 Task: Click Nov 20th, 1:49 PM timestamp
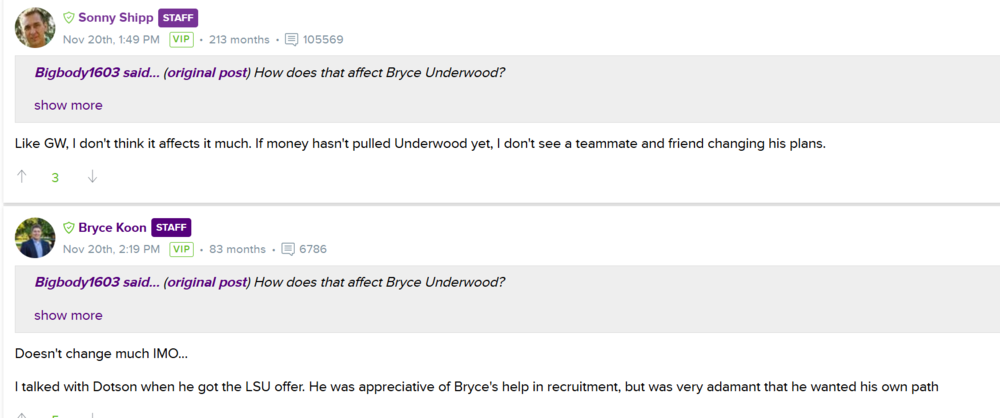pos(111,40)
